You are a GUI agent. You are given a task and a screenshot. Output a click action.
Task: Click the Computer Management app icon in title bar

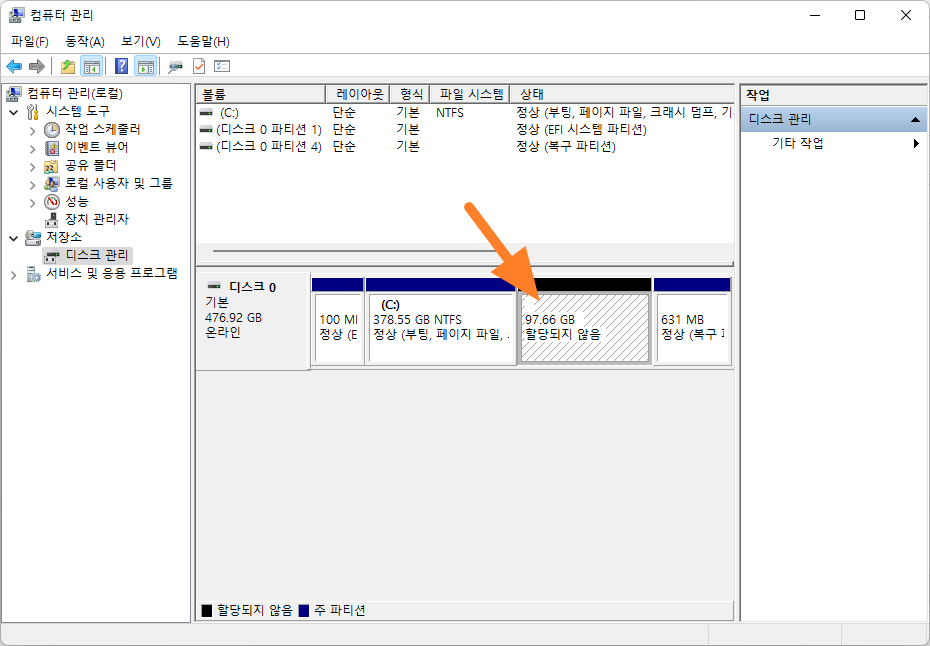click(x=17, y=15)
